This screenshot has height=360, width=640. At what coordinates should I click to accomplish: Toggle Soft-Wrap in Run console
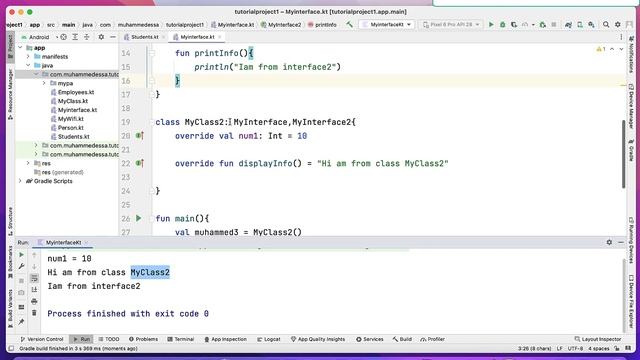(34, 278)
